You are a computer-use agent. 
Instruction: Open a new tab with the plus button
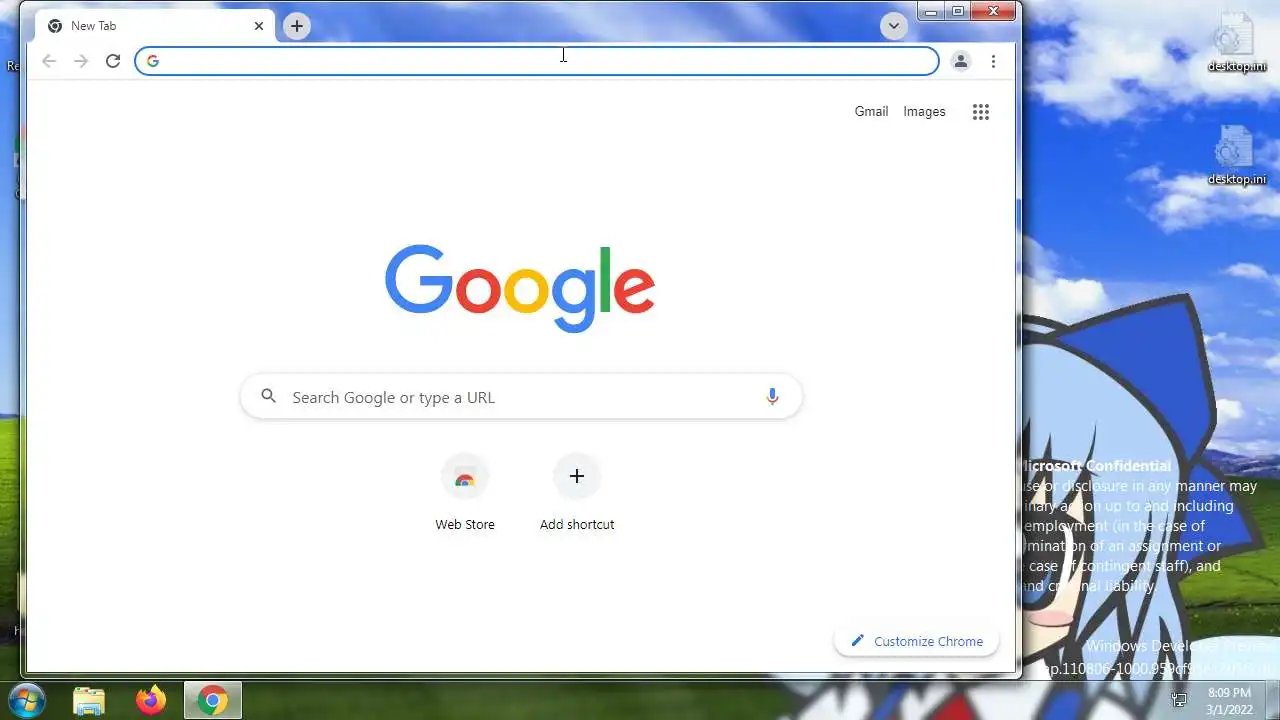click(297, 26)
